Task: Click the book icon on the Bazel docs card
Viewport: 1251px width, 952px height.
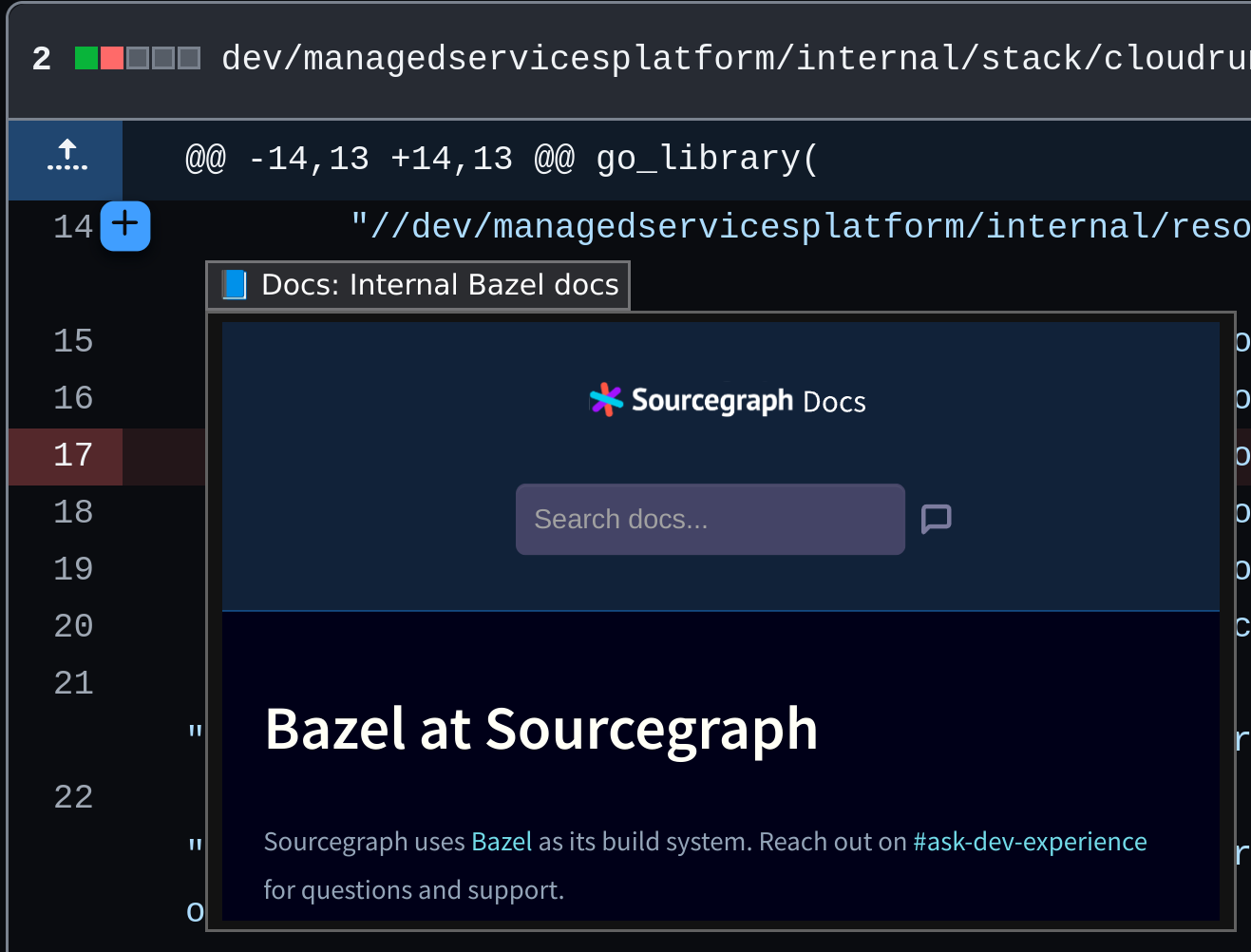Action: (x=234, y=283)
